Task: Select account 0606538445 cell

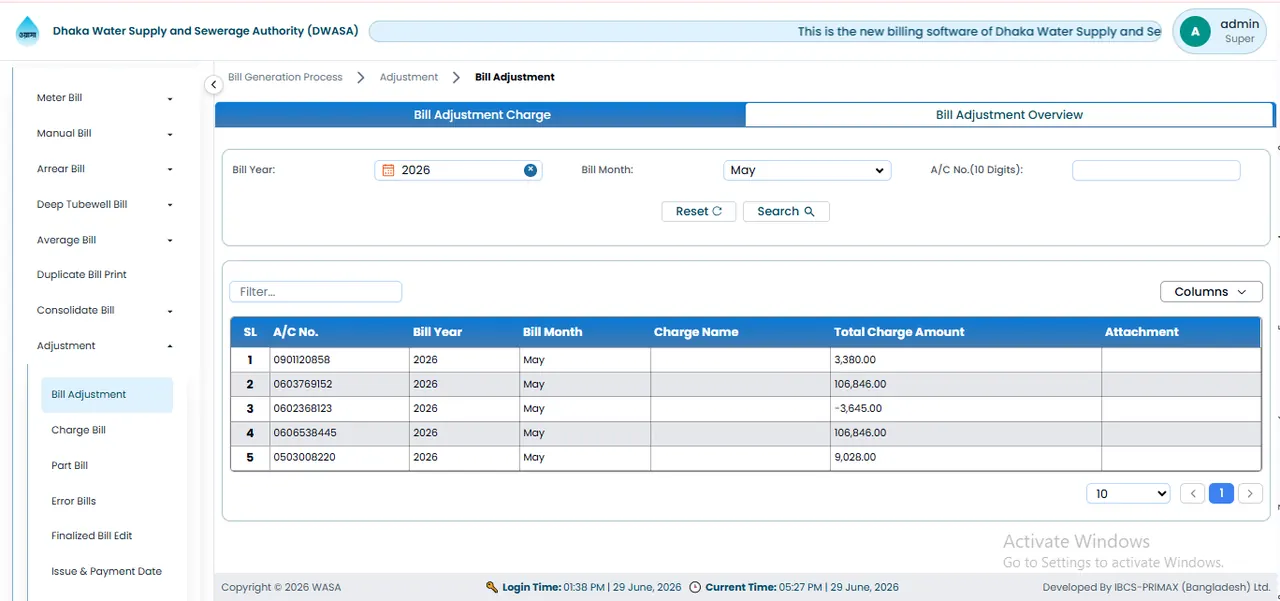Action: tap(340, 433)
